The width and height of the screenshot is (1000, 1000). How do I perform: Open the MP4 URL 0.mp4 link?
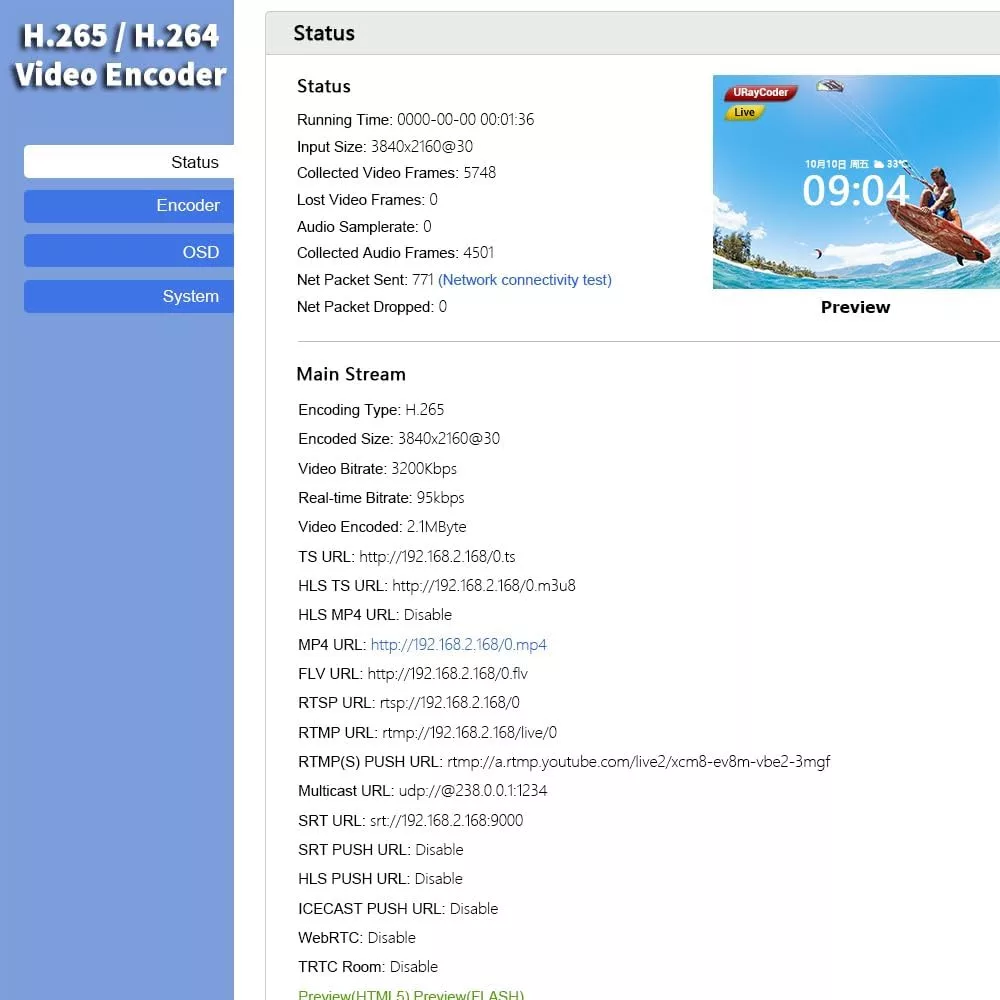click(459, 645)
